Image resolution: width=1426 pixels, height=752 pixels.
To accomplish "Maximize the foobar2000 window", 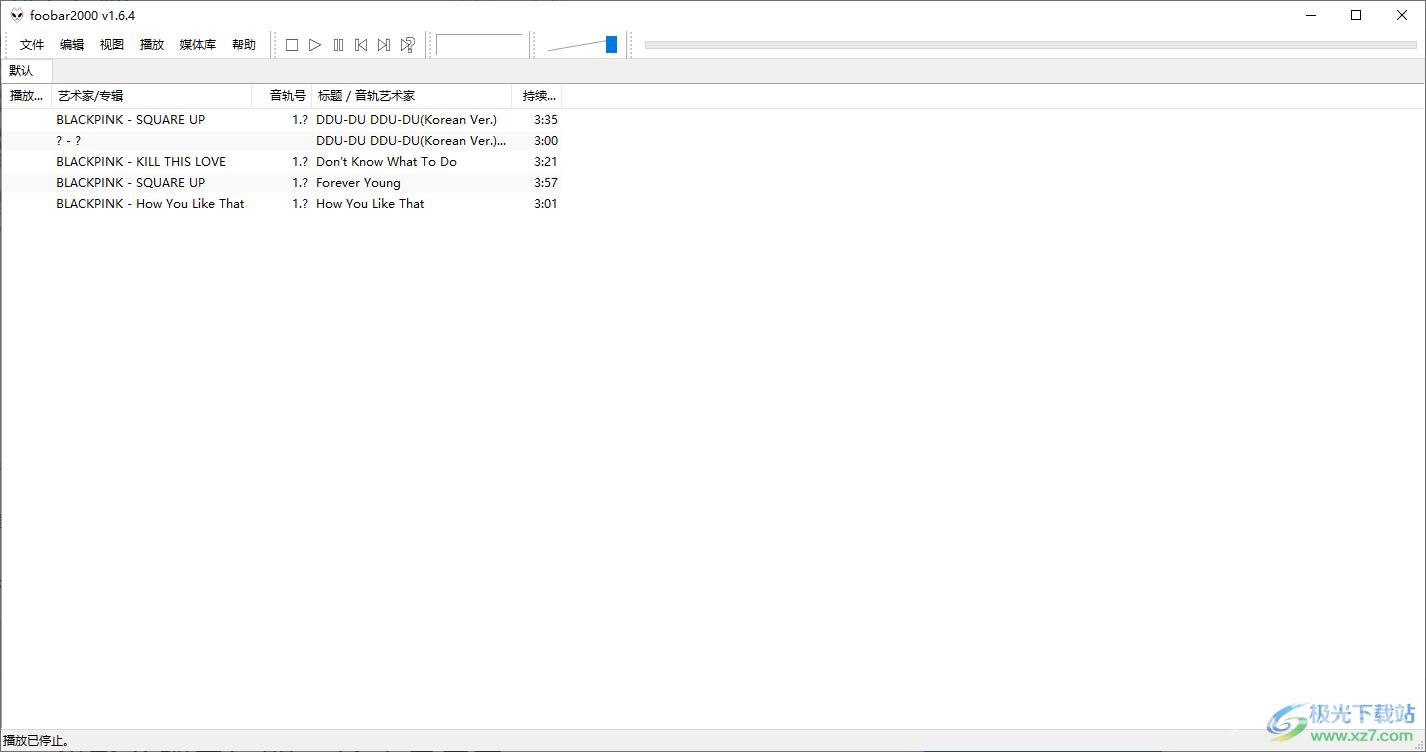I will pyautogui.click(x=1356, y=15).
